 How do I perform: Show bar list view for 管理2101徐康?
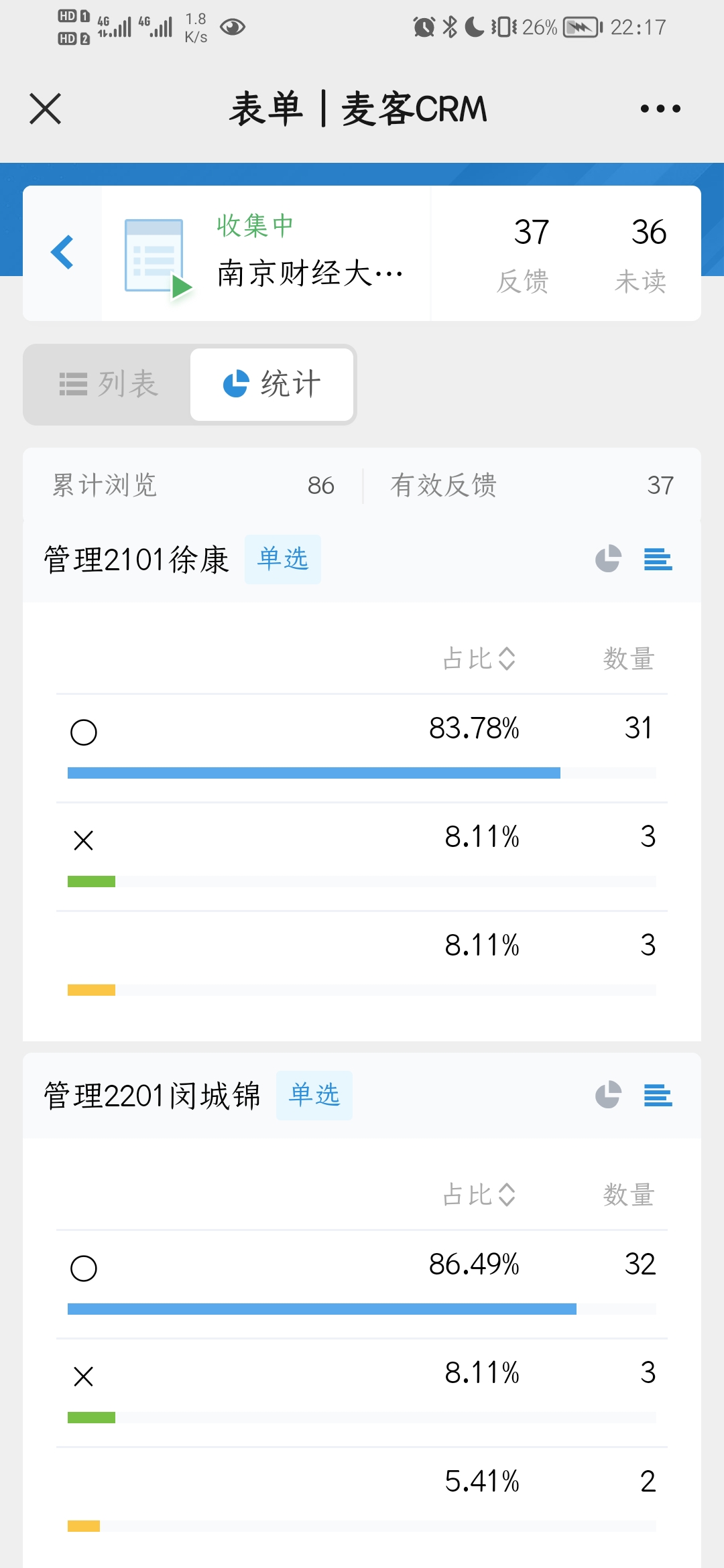click(x=658, y=559)
